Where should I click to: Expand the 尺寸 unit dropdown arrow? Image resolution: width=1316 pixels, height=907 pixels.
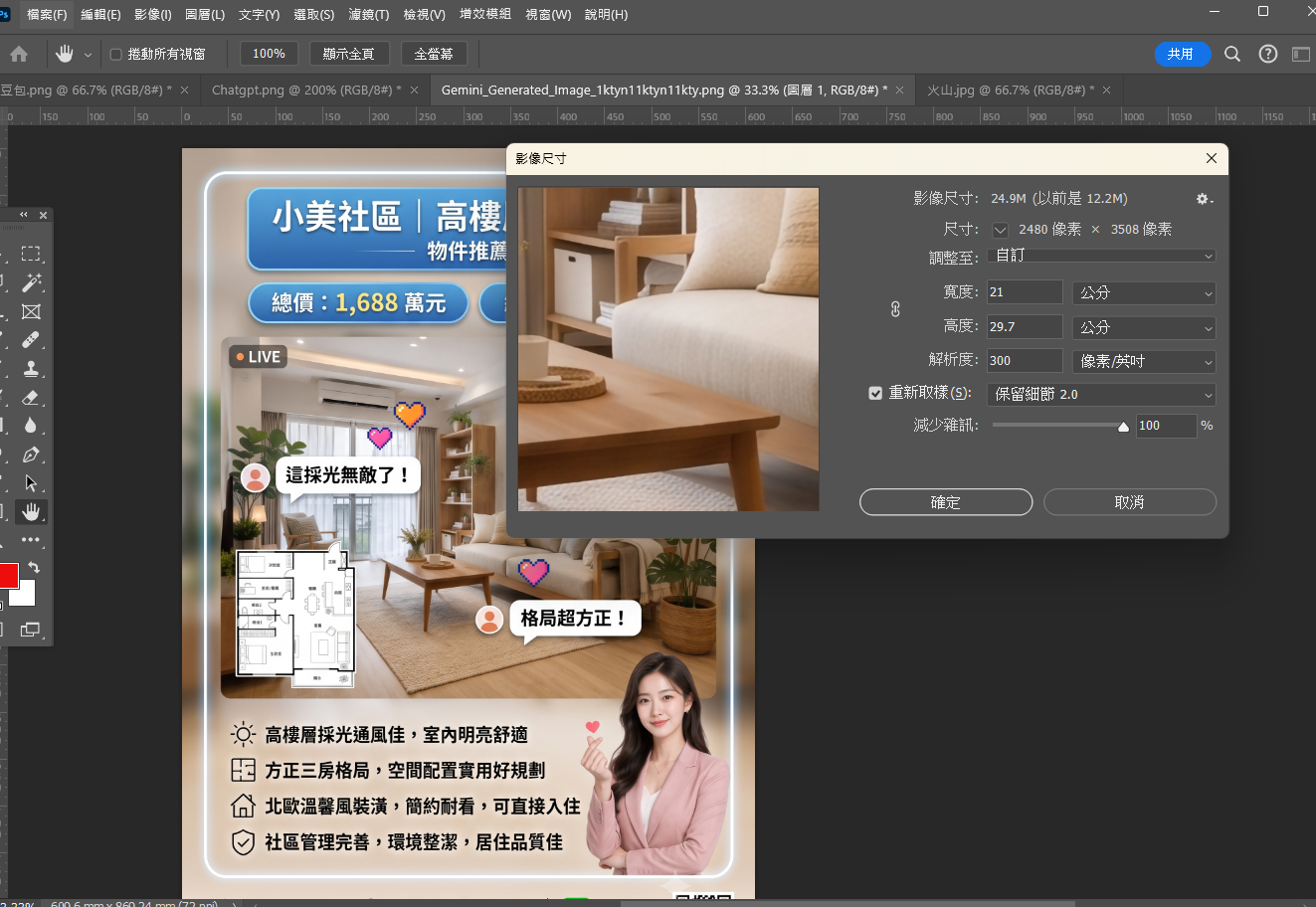(x=1001, y=230)
